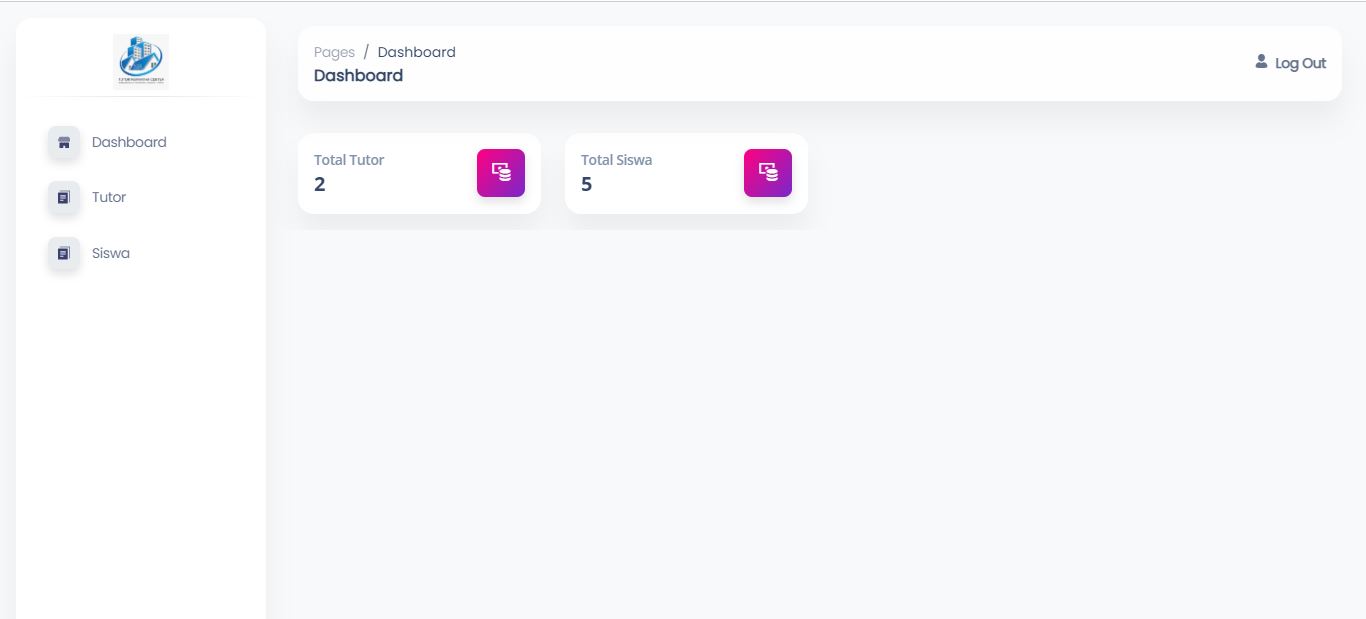This screenshot has height=619, width=1366.
Task: Click the Pages breadcrumb link
Action: [334, 52]
